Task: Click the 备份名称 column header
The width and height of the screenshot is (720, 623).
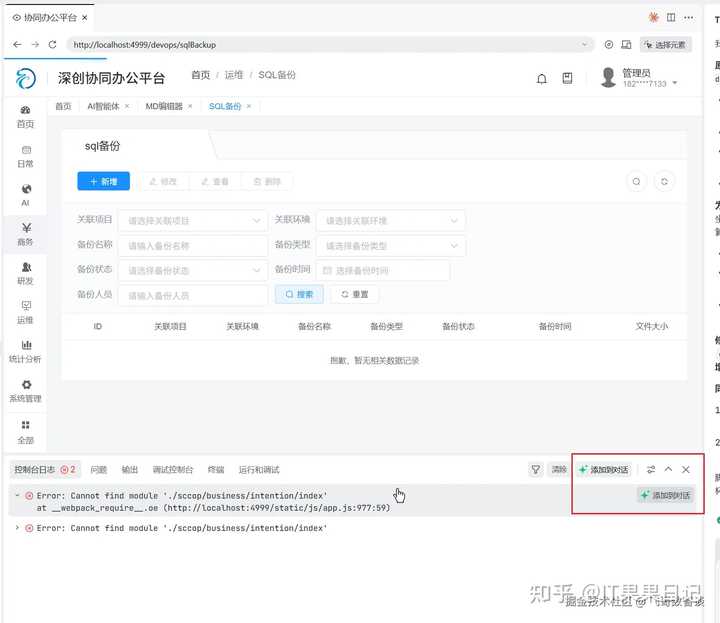Action: (315, 326)
